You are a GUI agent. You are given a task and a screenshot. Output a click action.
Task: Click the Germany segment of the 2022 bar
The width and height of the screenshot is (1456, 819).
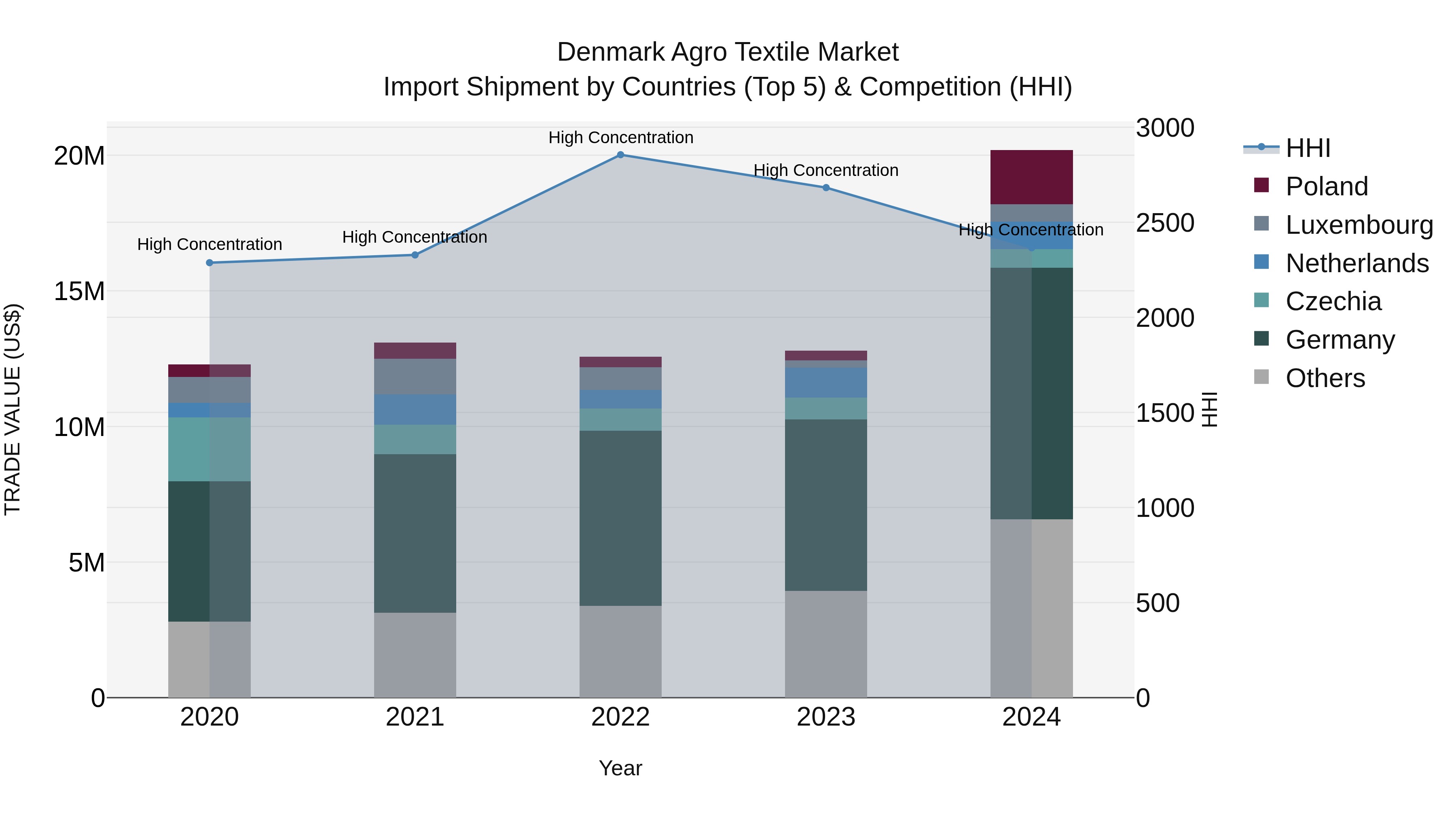(x=620, y=518)
